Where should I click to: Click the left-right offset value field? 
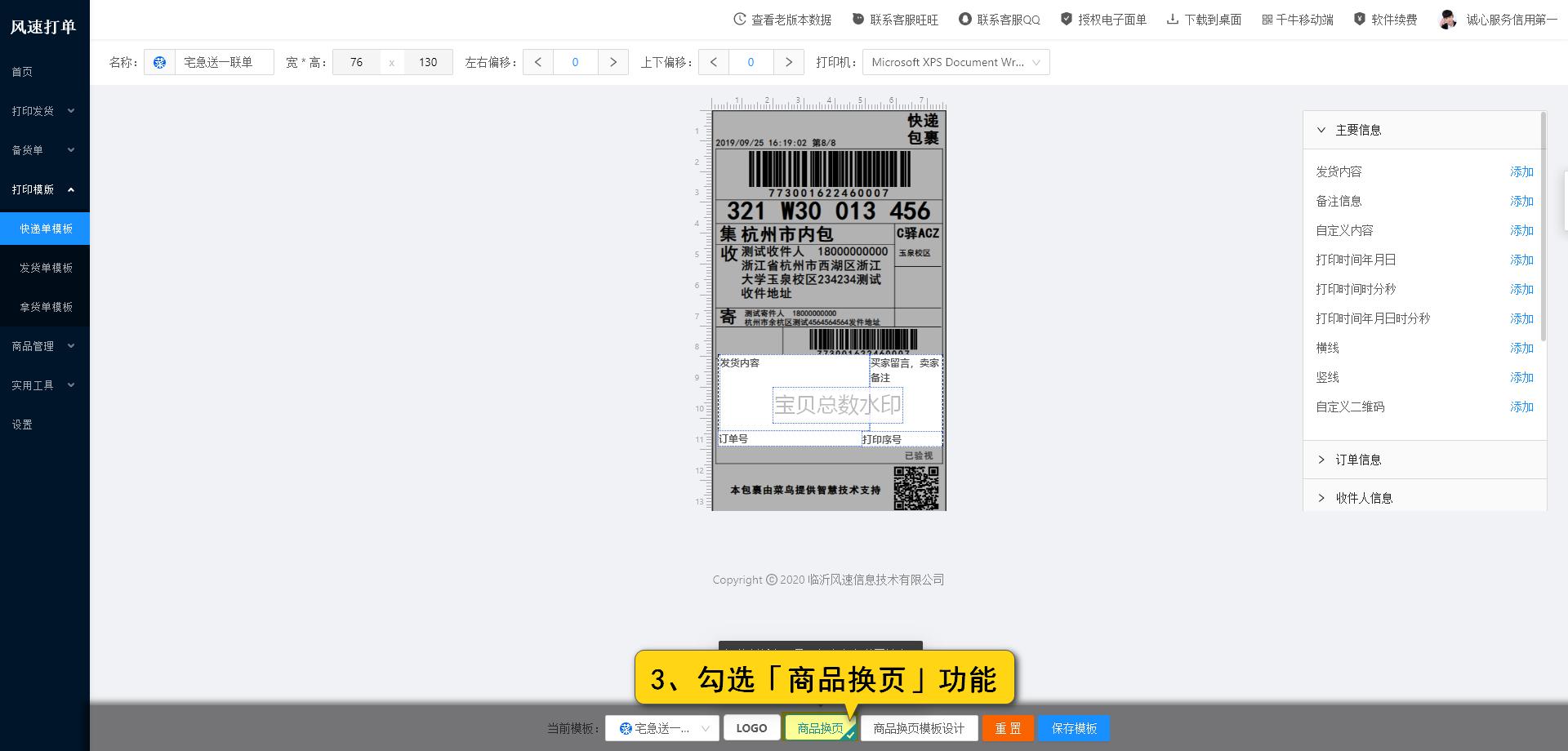click(x=575, y=62)
